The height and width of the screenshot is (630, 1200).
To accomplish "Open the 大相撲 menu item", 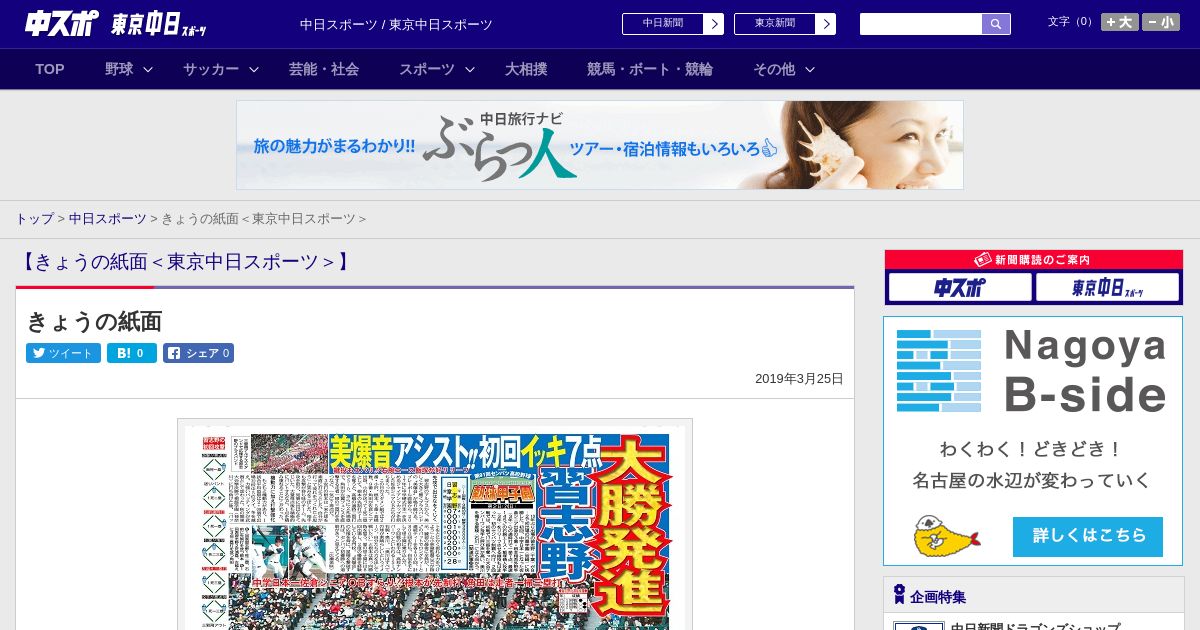I will (x=526, y=69).
